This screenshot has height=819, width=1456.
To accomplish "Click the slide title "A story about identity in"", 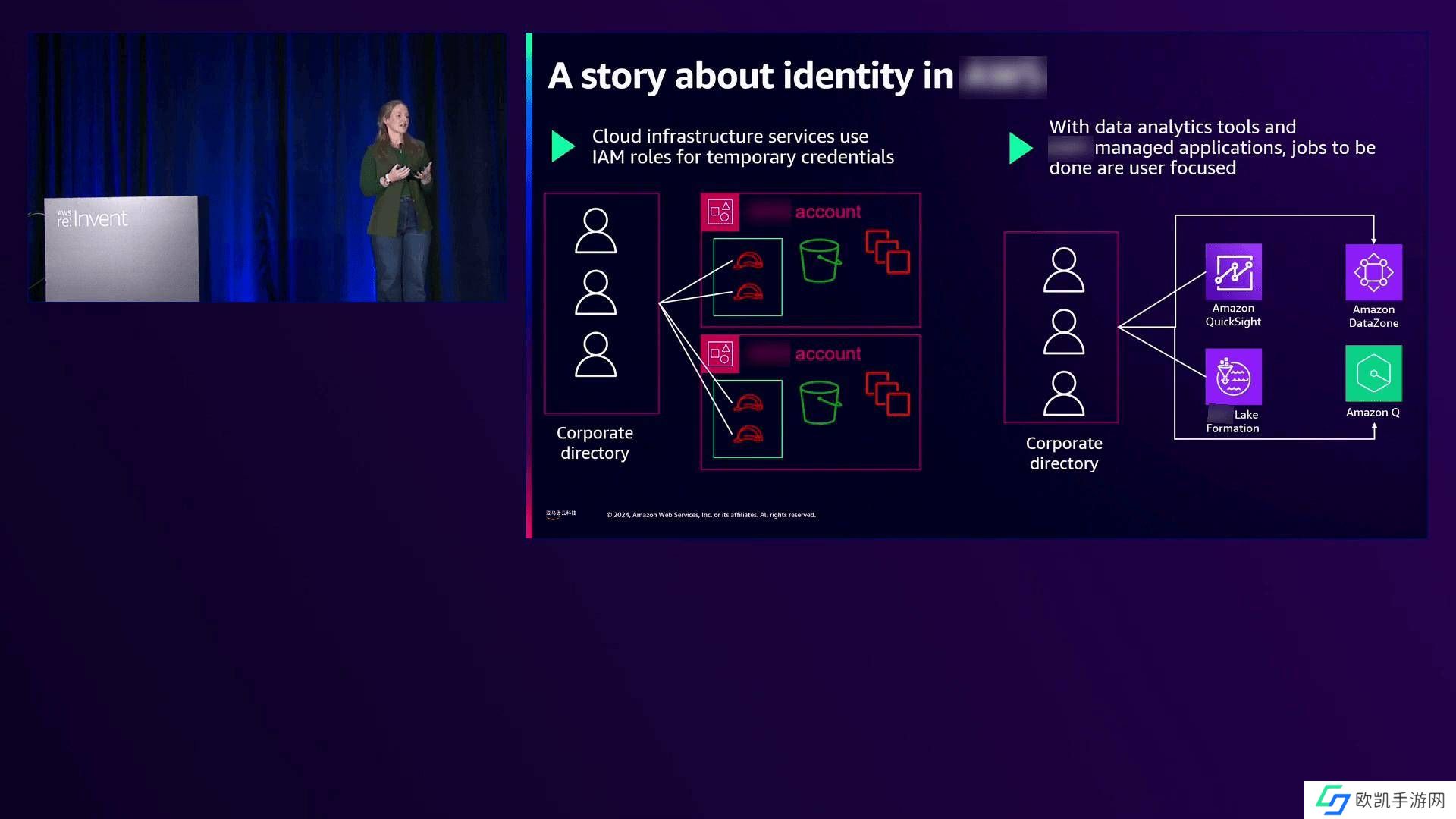I will coord(751,76).
